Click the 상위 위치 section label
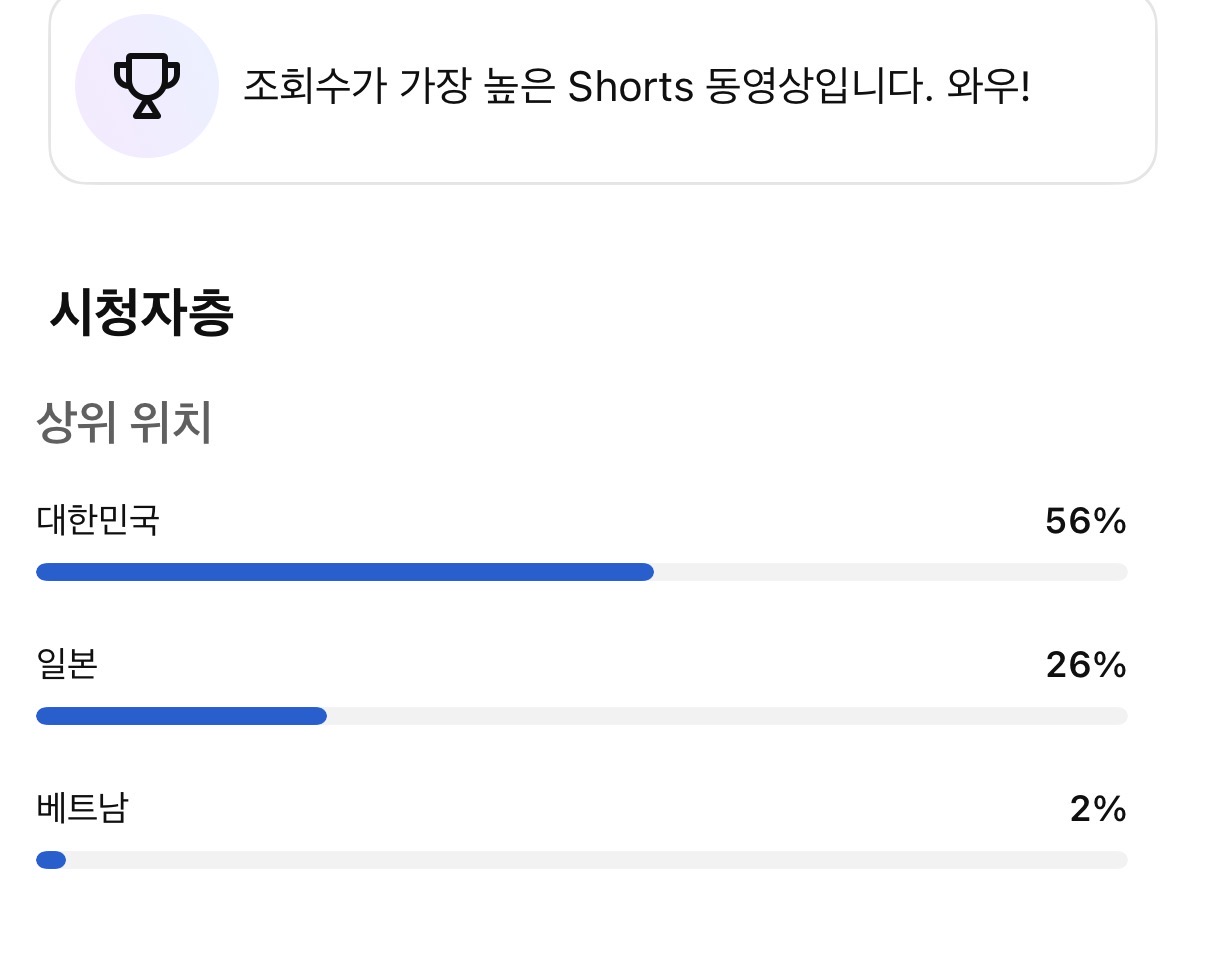Viewport: 1206px width, 976px height. [x=123, y=424]
